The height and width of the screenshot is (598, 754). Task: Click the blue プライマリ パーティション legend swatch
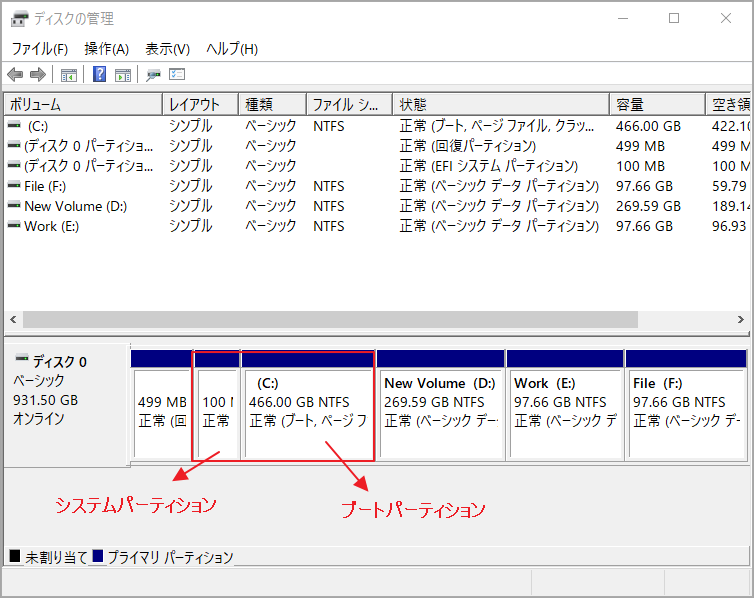98,556
